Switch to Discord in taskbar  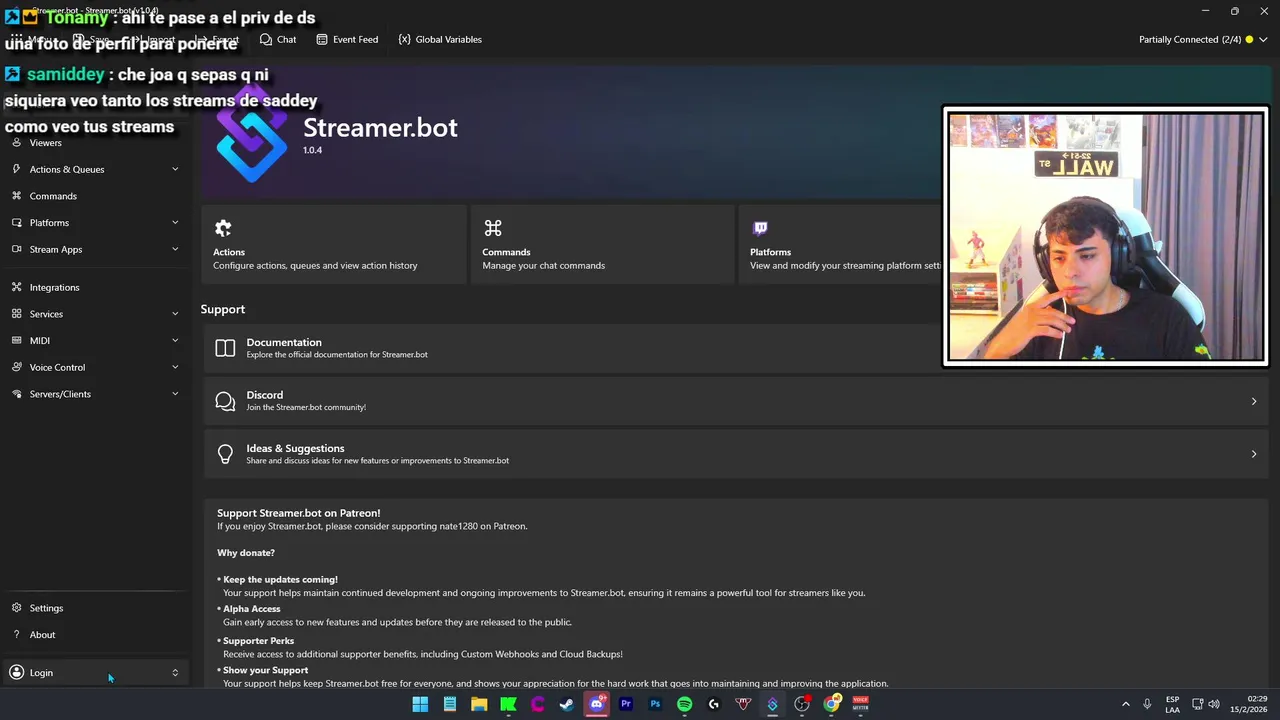pyautogui.click(x=597, y=704)
